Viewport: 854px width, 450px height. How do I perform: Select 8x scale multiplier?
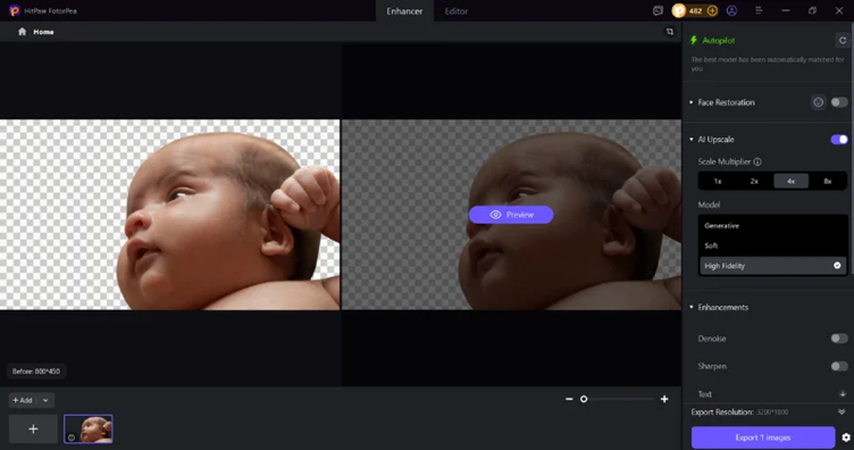[827, 181]
